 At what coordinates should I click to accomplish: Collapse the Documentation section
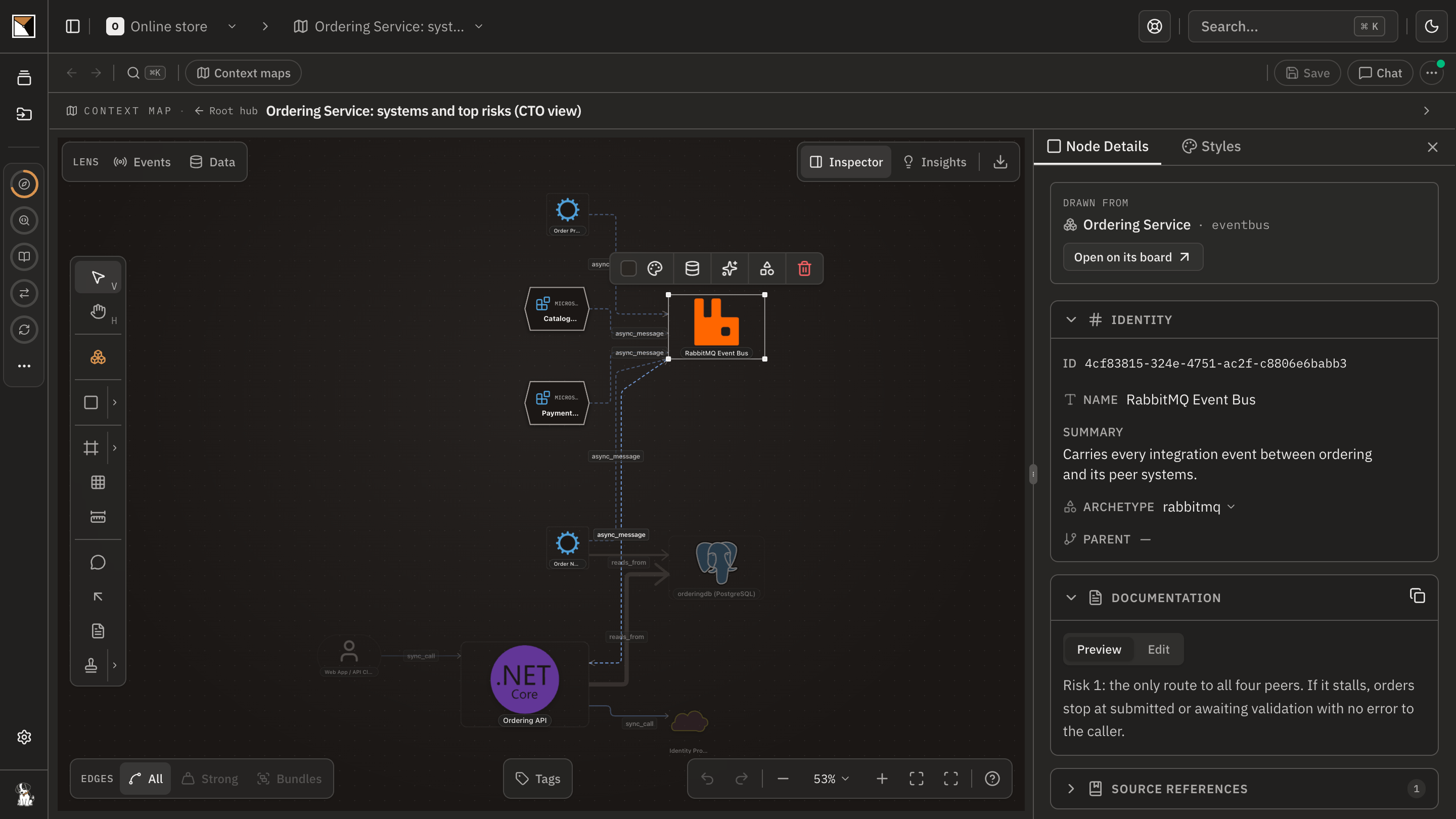click(1071, 598)
